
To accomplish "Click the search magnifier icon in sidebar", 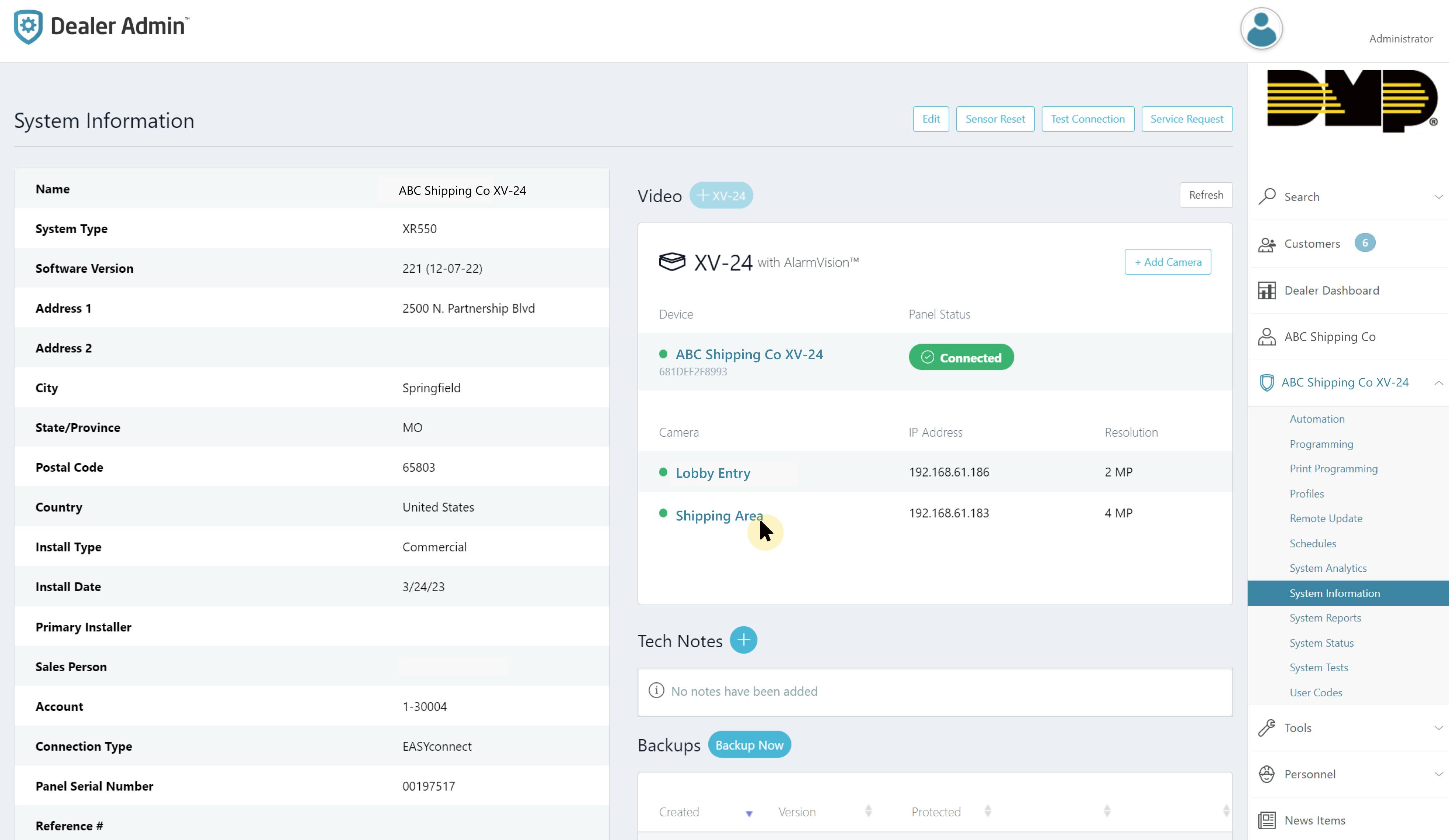I will click(1266, 197).
